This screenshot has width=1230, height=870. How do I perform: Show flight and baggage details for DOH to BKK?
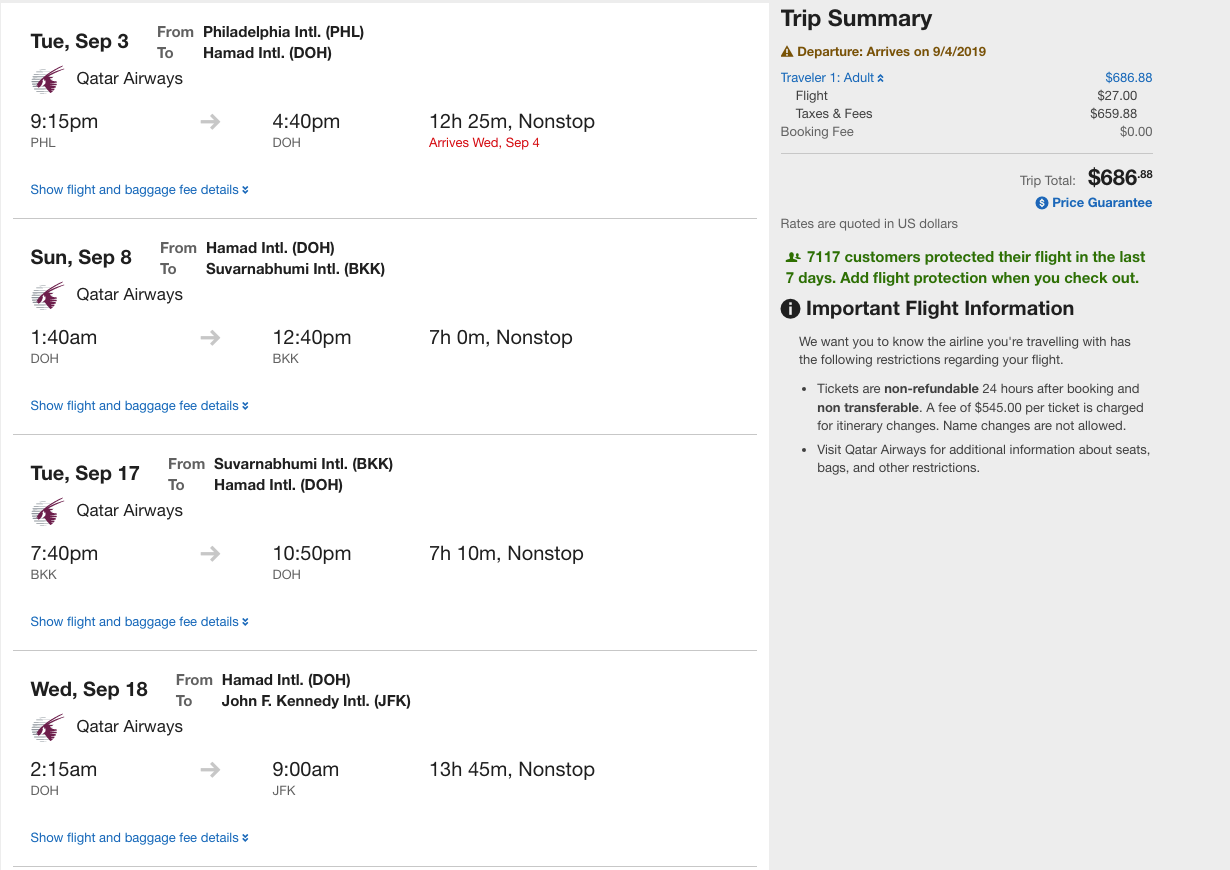(x=139, y=406)
